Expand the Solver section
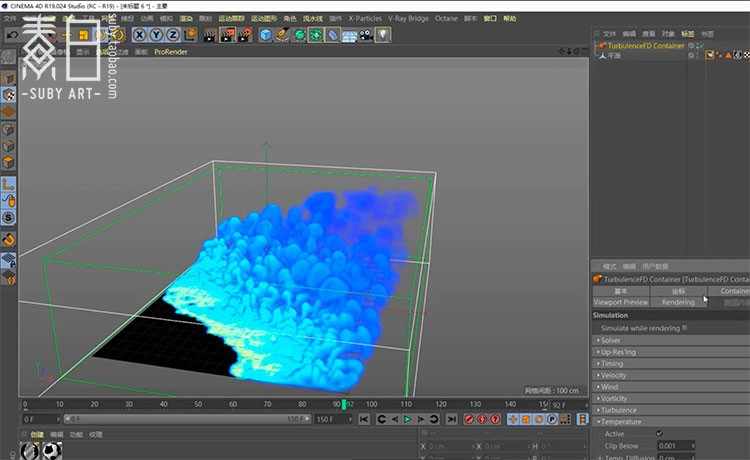Viewport: 750px width, 460px height. (672, 340)
